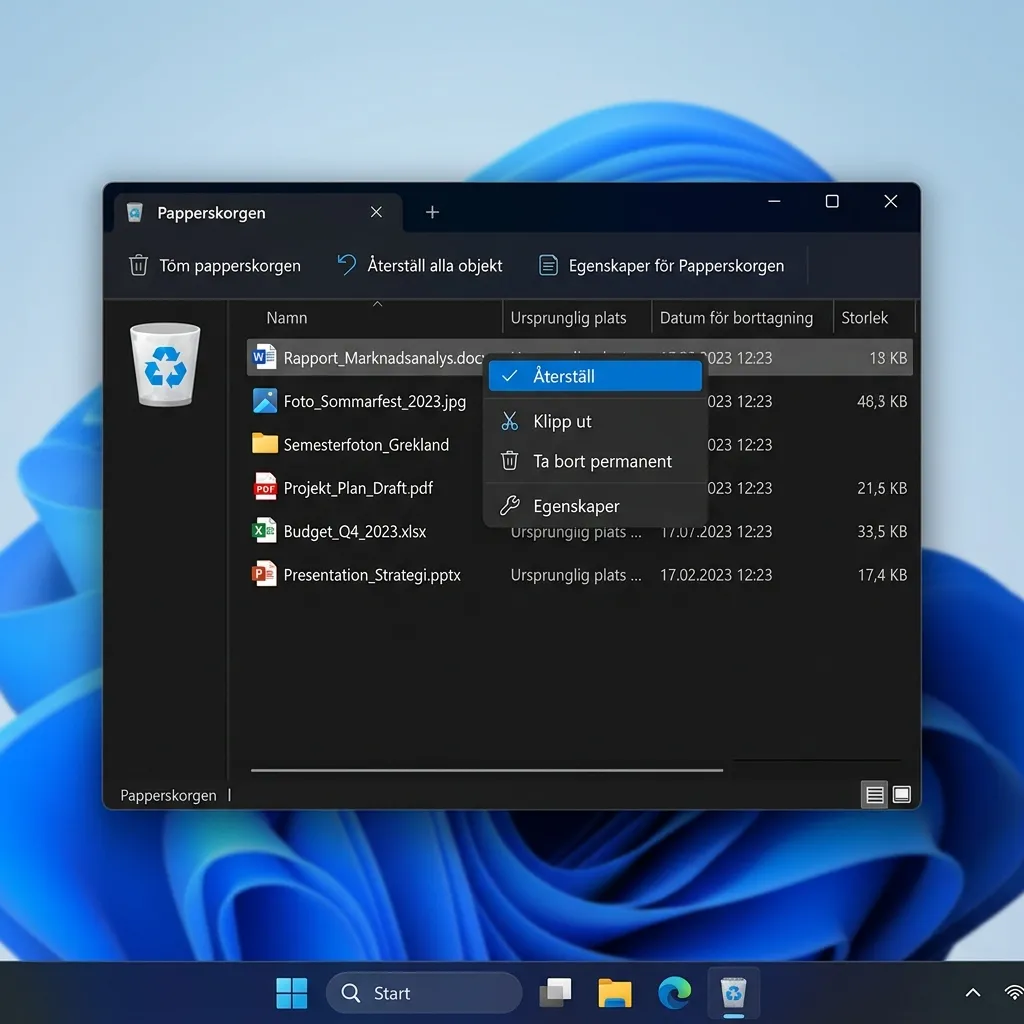This screenshot has width=1024, height=1024.
Task: Click the image icon of Foto_Sommarfest_2023.jpg
Action: [264, 400]
